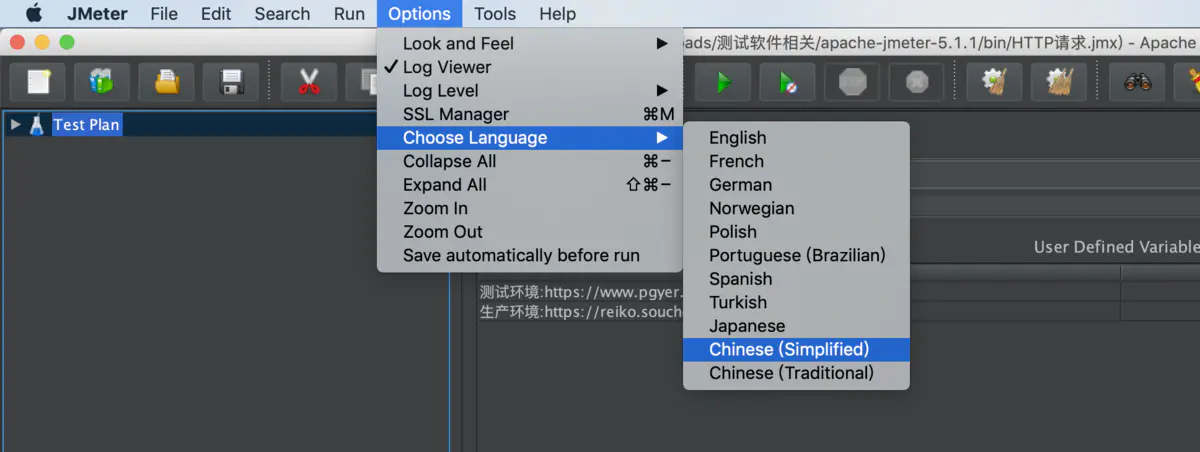This screenshot has height=452, width=1200.
Task: Select English language
Action: coord(797,138)
